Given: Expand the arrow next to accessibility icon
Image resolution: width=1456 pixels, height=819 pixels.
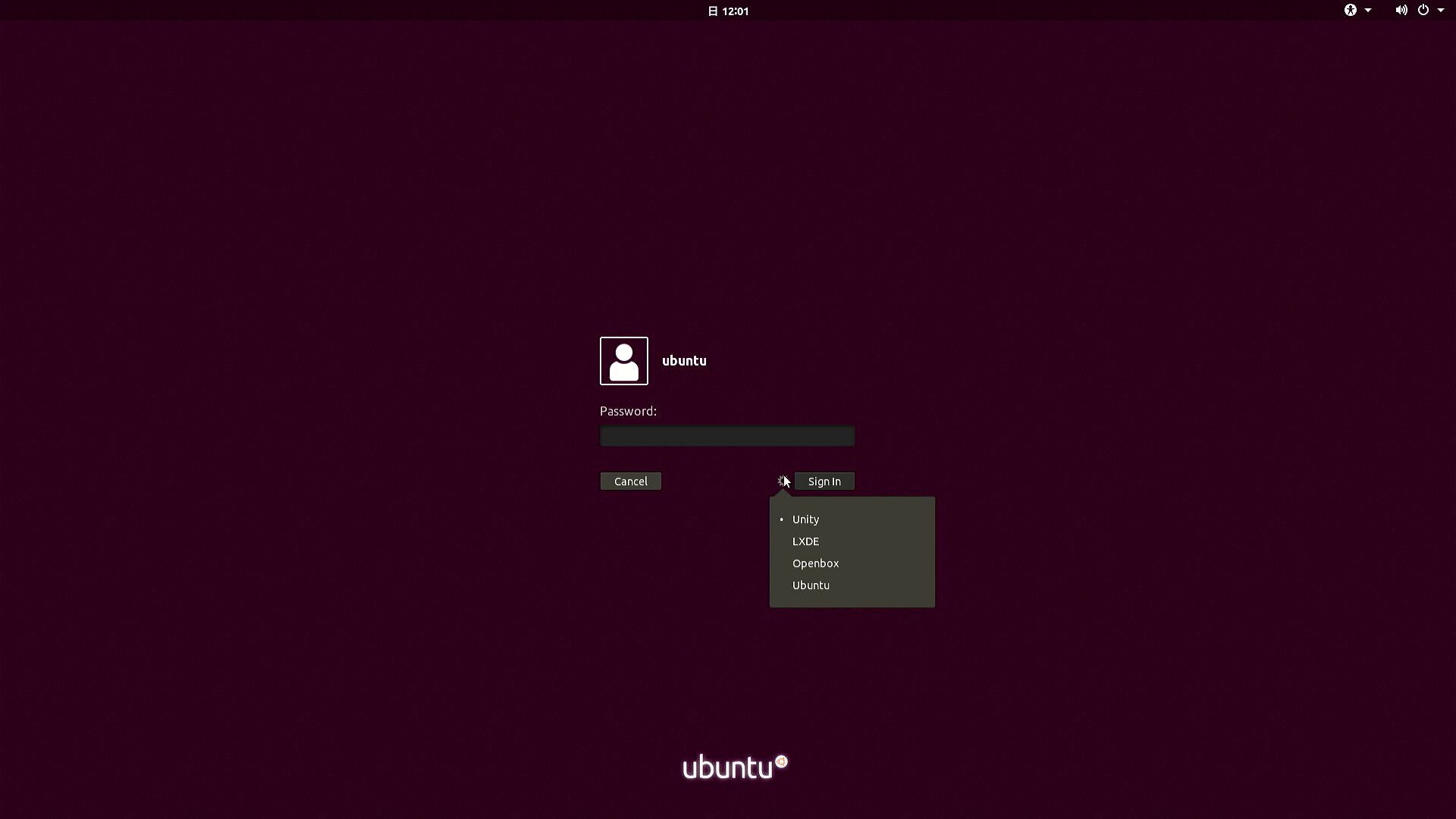Looking at the screenshot, I should [1368, 11].
